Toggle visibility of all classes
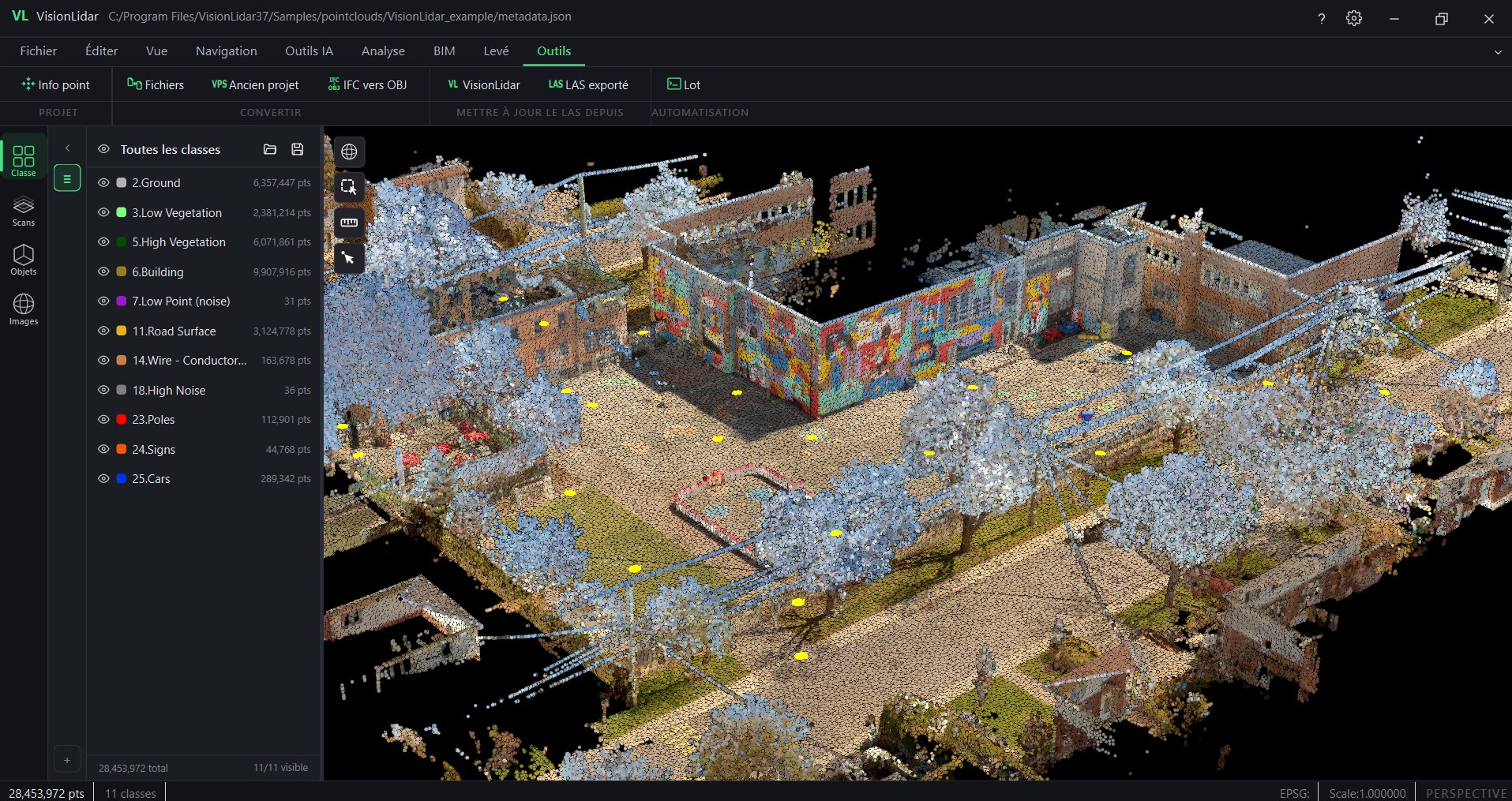This screenshot has height=801, width=1512. click(x=103, y=149)
